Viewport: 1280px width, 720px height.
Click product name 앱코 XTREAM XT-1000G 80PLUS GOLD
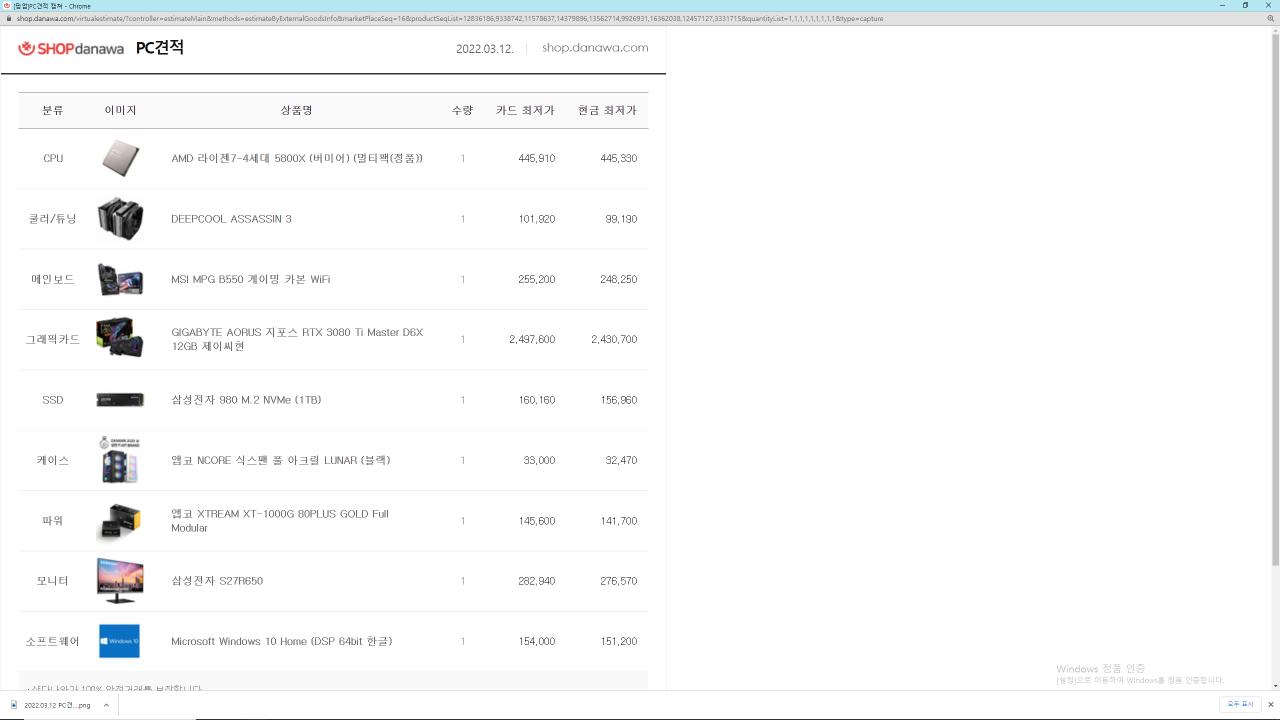(280, 521)
